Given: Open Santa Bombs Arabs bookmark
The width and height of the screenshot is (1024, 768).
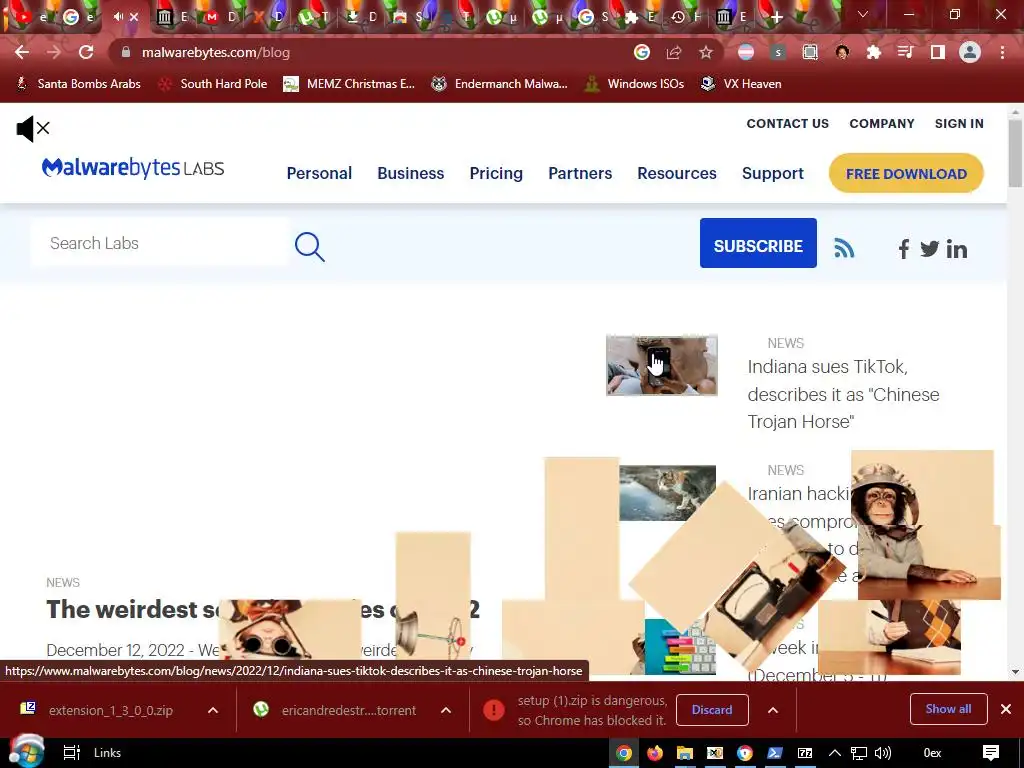Looking at the screenshot, I should [x=78, y=84].
